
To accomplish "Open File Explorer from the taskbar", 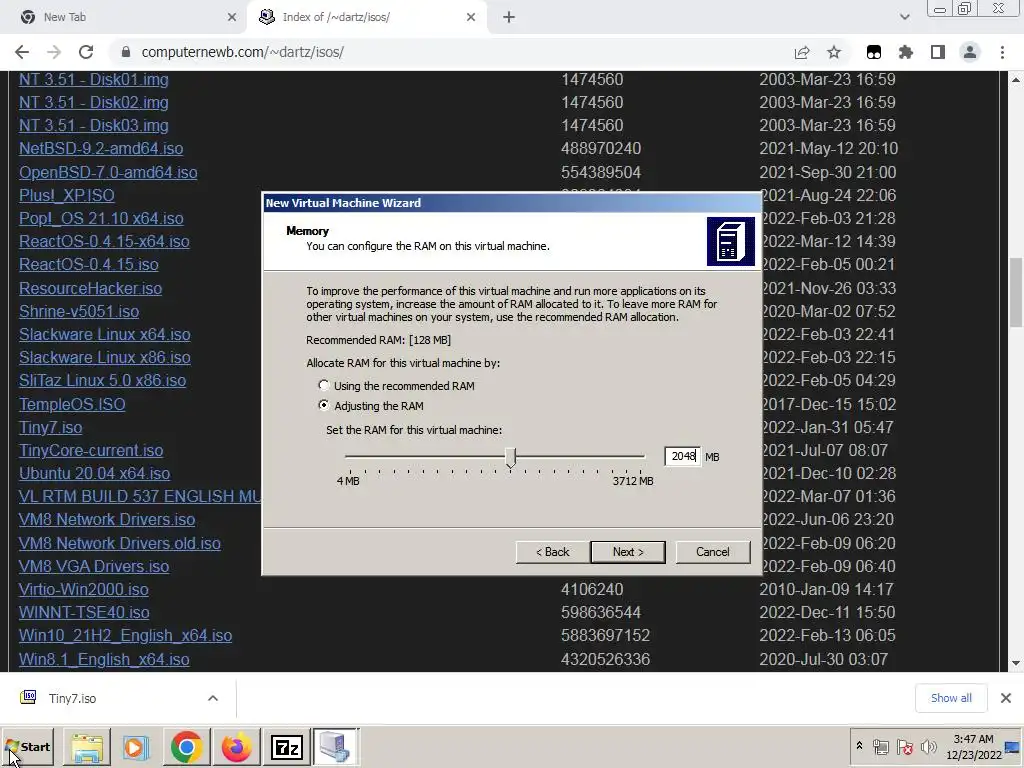I will click(x=87, y=747).
